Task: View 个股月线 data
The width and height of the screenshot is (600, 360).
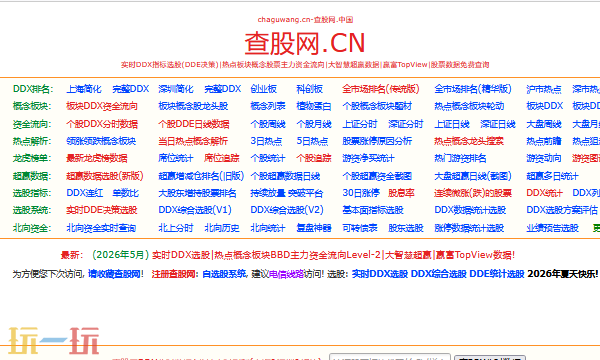Action: click(314, 124)
